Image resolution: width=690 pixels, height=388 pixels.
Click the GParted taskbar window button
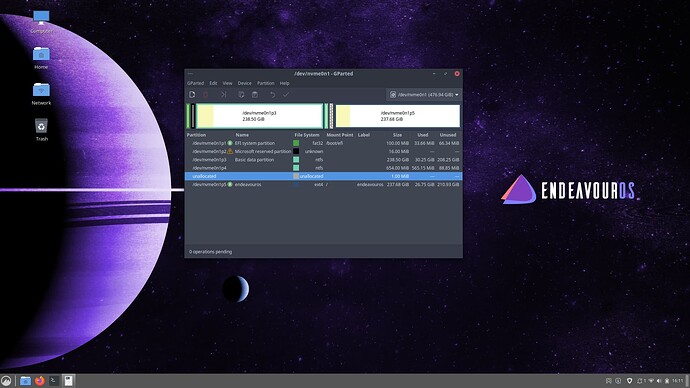click(68, 381)
